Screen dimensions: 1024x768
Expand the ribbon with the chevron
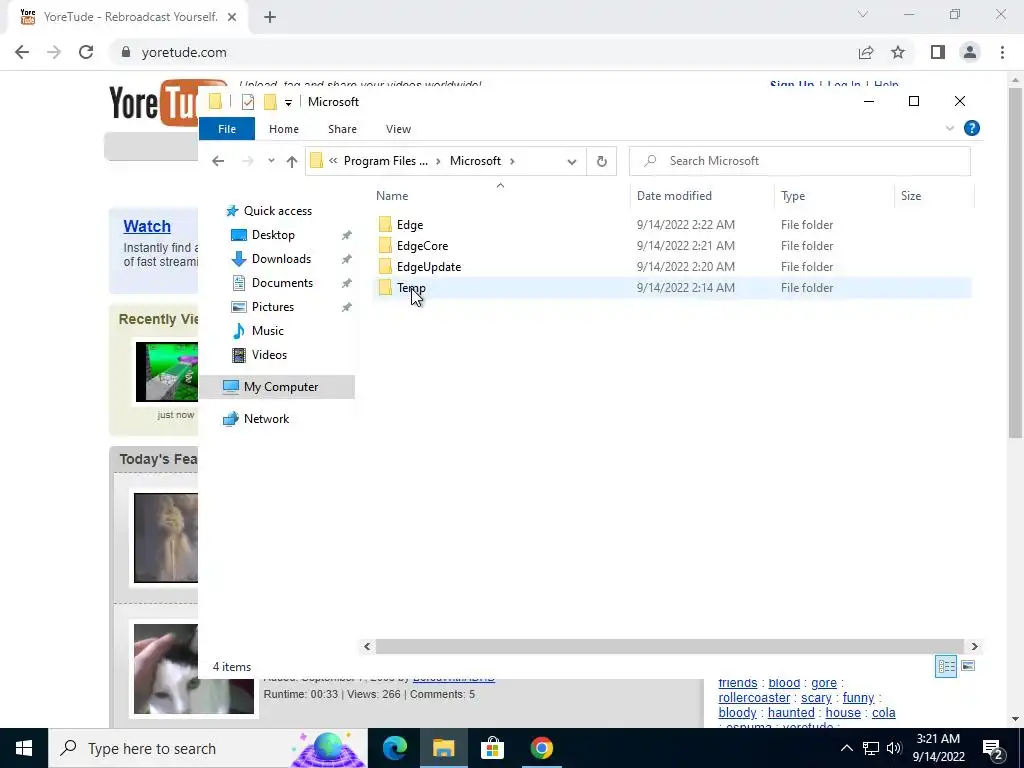point(950,129)
